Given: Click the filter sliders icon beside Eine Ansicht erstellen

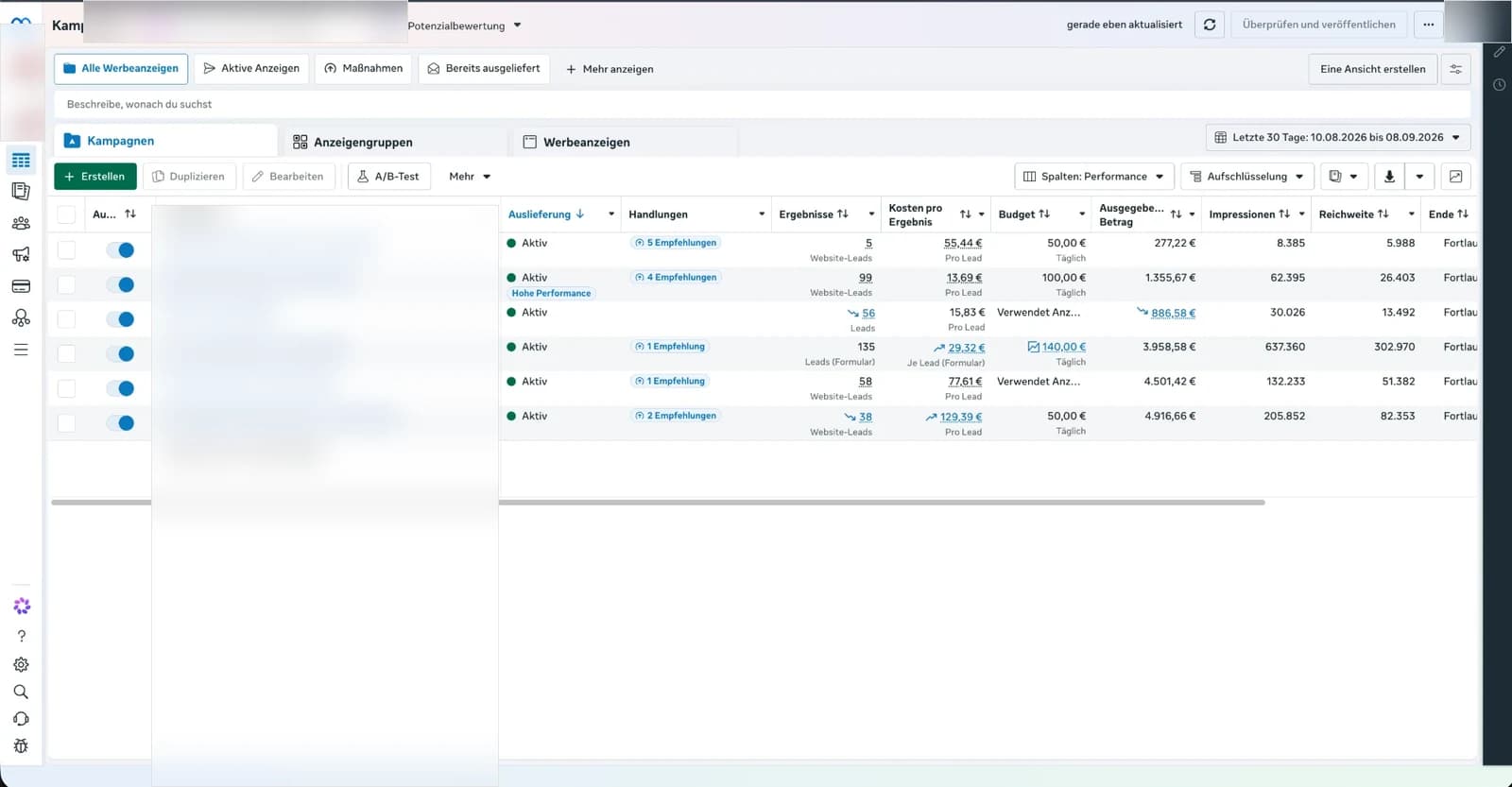Looking at the screenshot, I should 1456,69.
